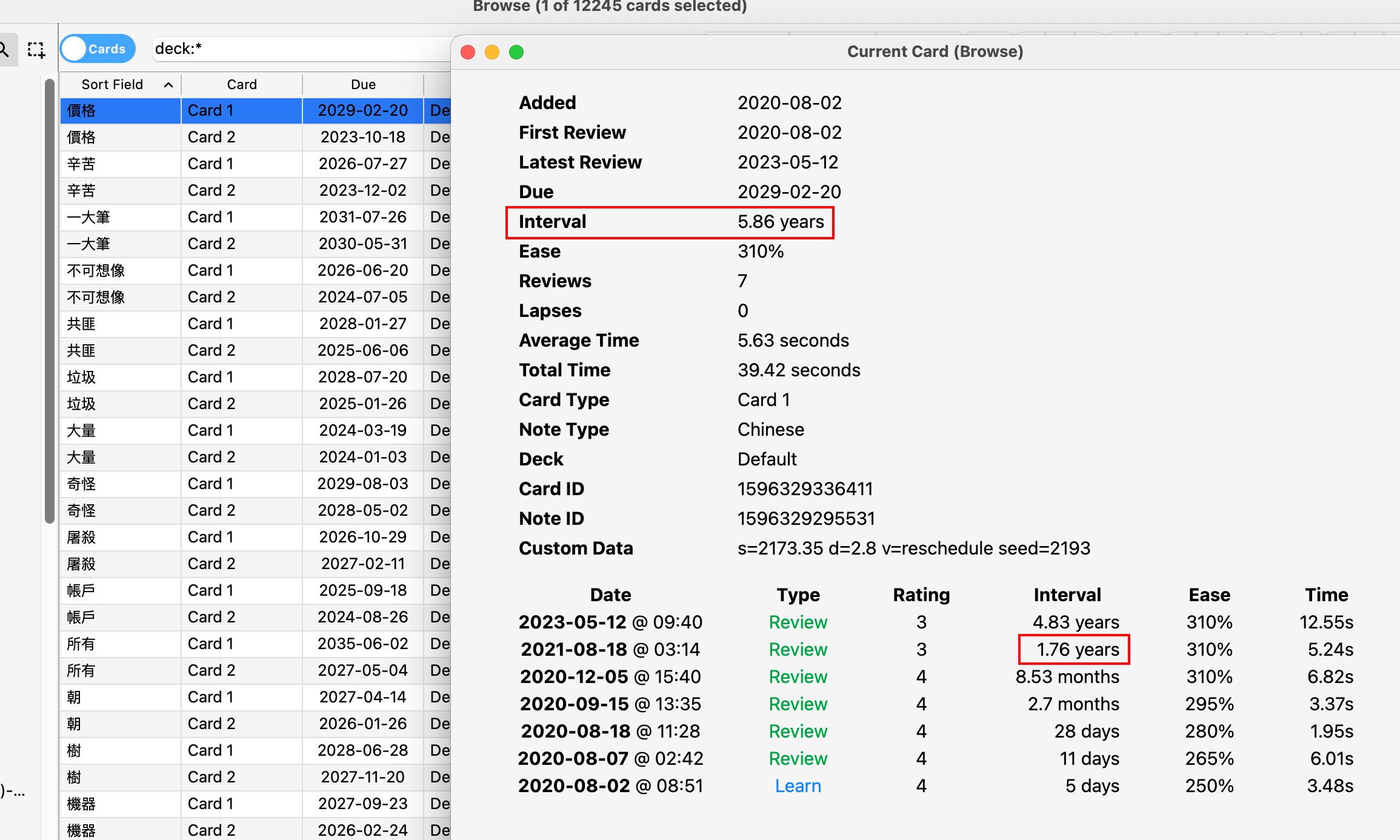Screen dimensions: 1400x840
Task: Click the Review link for 2020-09-15
Action: click(x=798, y=704)
